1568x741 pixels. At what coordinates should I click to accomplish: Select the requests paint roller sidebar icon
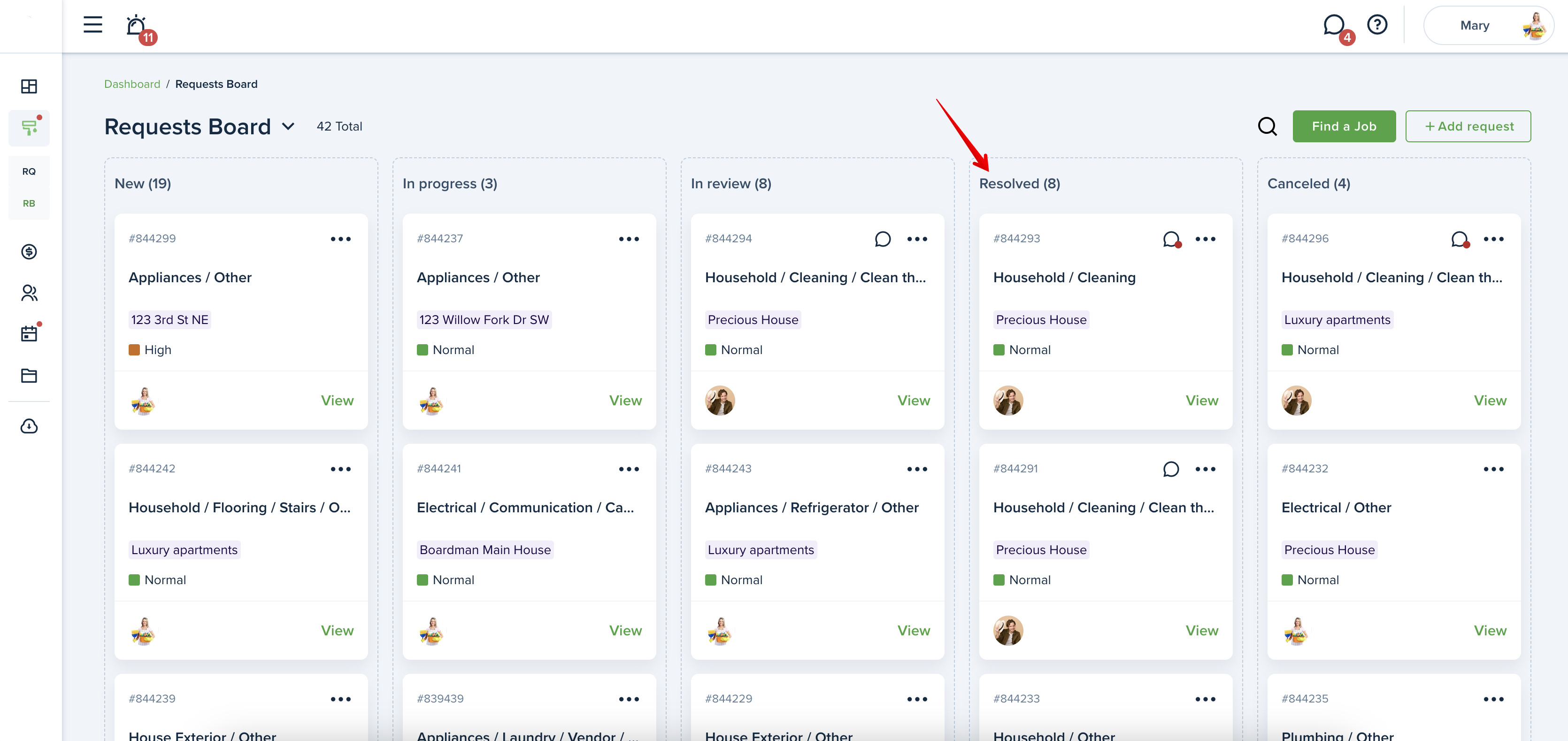tap(29, 128)
